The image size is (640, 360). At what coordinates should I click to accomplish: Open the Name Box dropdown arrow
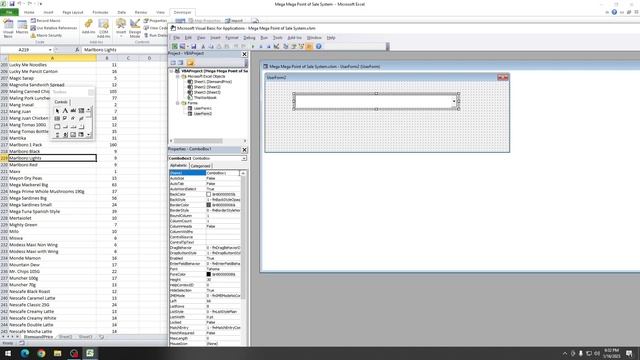point(50,50)
